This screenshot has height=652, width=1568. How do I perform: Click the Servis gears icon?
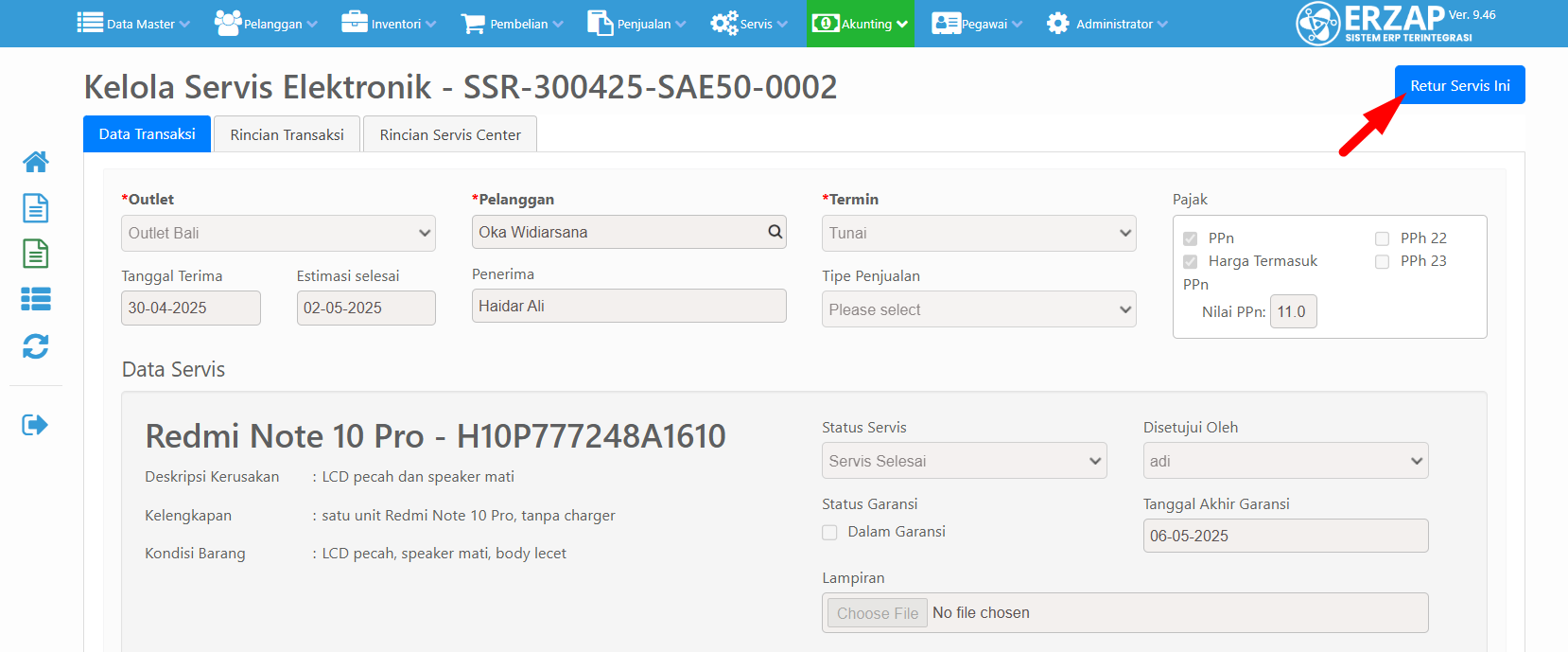(x=724, y=23)
